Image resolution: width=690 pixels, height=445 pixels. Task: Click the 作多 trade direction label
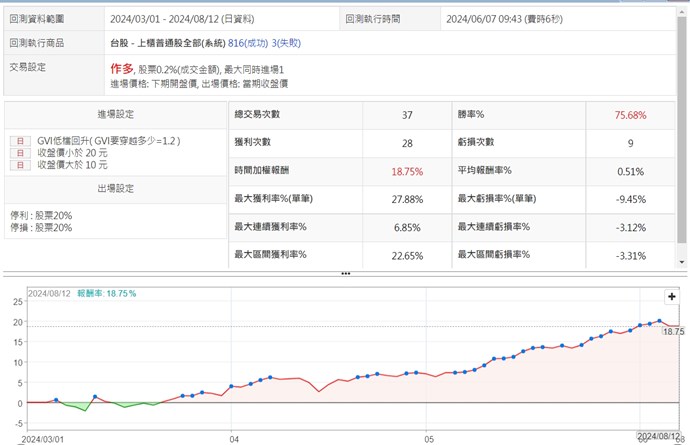pos(121,68)
